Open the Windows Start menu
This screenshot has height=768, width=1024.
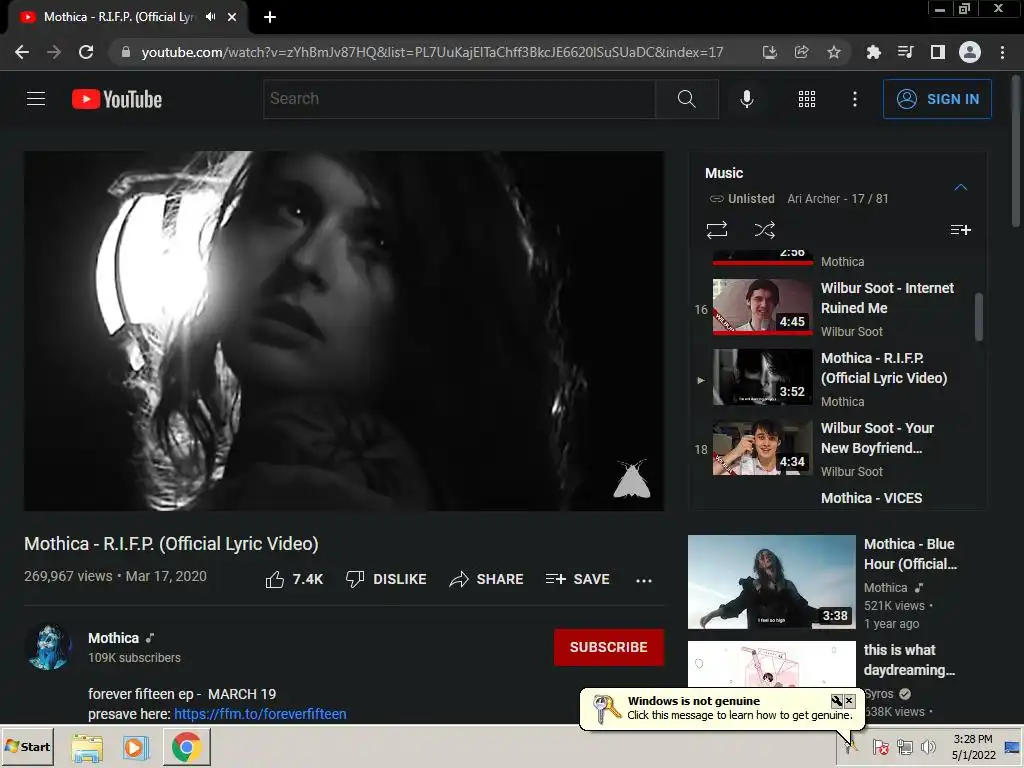point(27,746)
